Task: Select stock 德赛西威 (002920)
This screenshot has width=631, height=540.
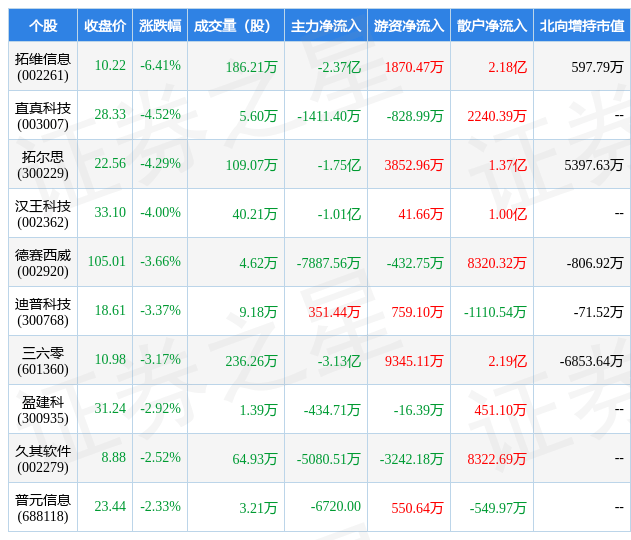Action: point(43,263)
